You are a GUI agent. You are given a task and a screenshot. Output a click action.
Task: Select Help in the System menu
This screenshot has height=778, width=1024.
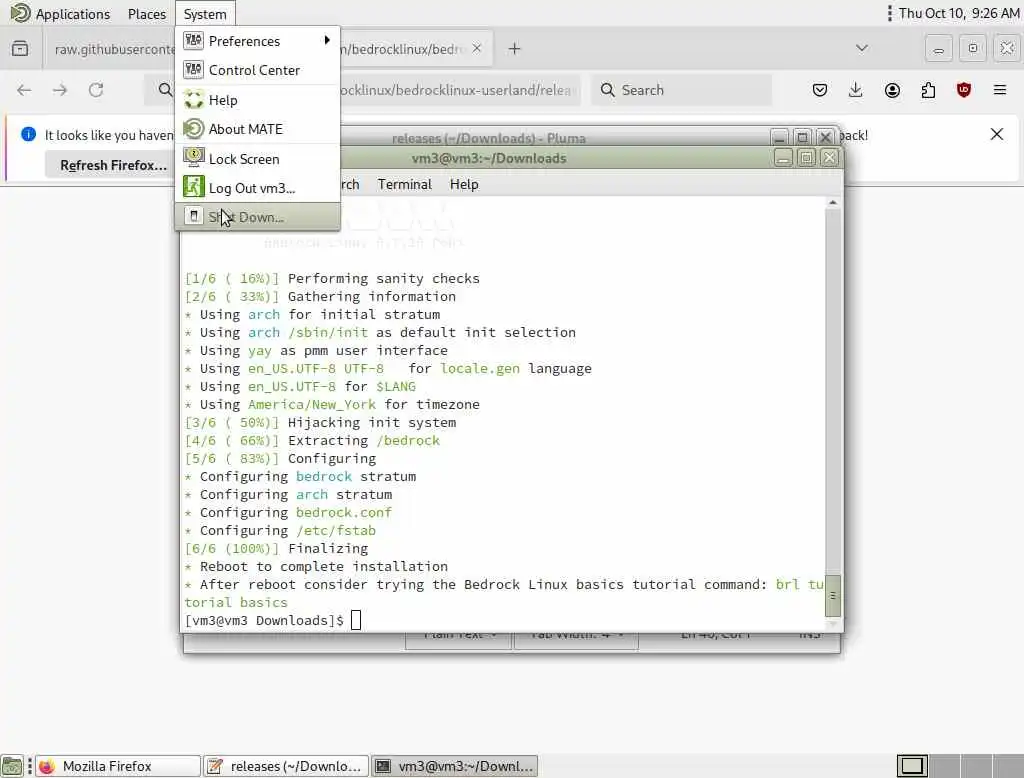(258, 100)
